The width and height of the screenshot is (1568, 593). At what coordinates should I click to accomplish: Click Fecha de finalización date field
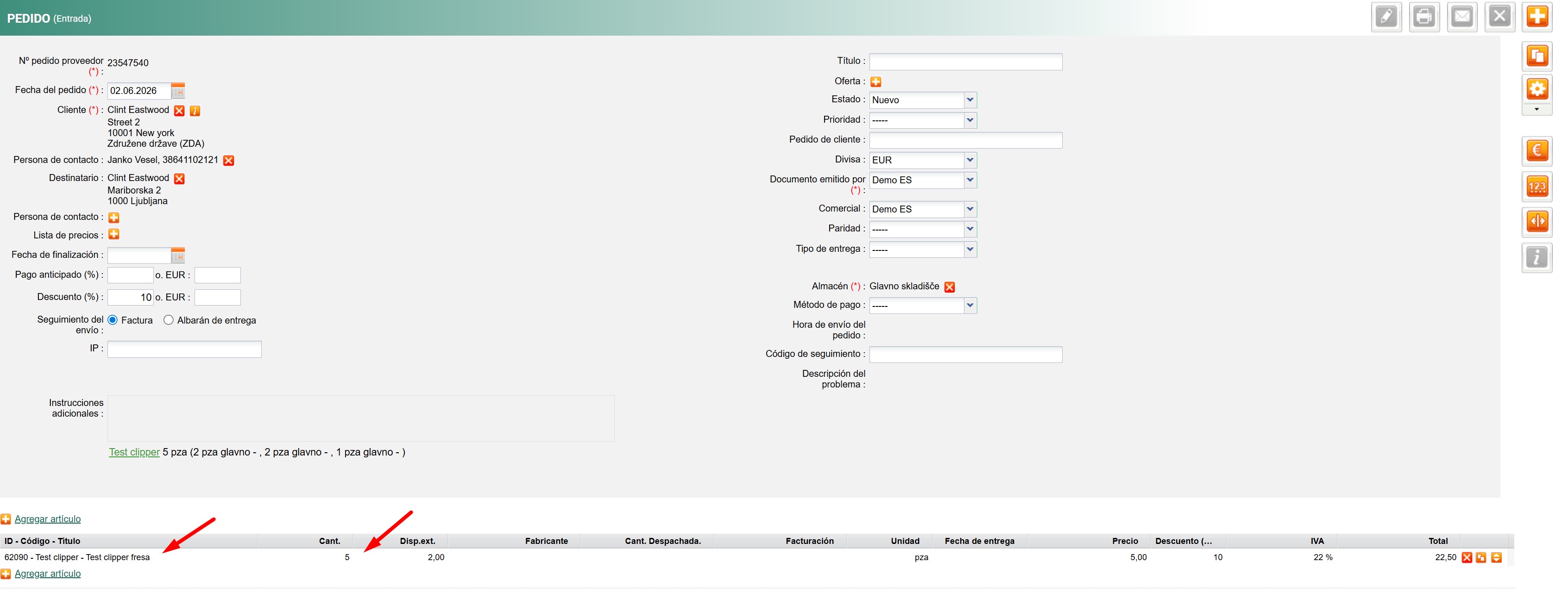point(140,256)
